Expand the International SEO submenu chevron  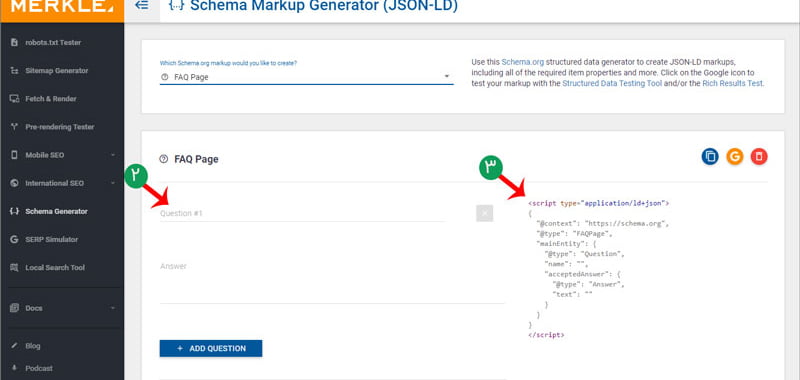click(113, 183)
